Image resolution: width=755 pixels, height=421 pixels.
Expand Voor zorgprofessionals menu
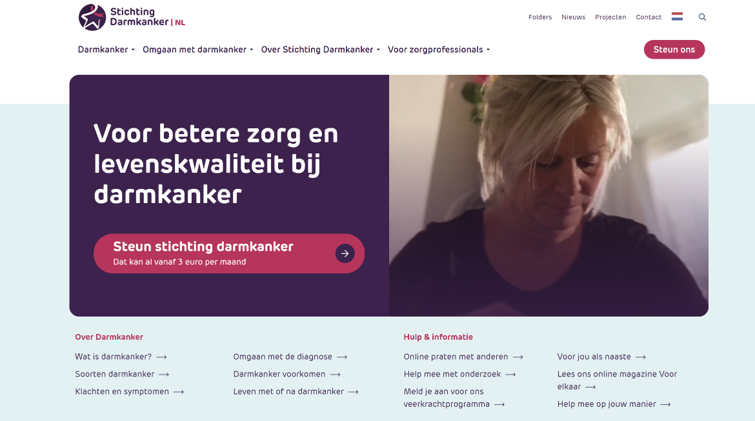click(439, 50)
